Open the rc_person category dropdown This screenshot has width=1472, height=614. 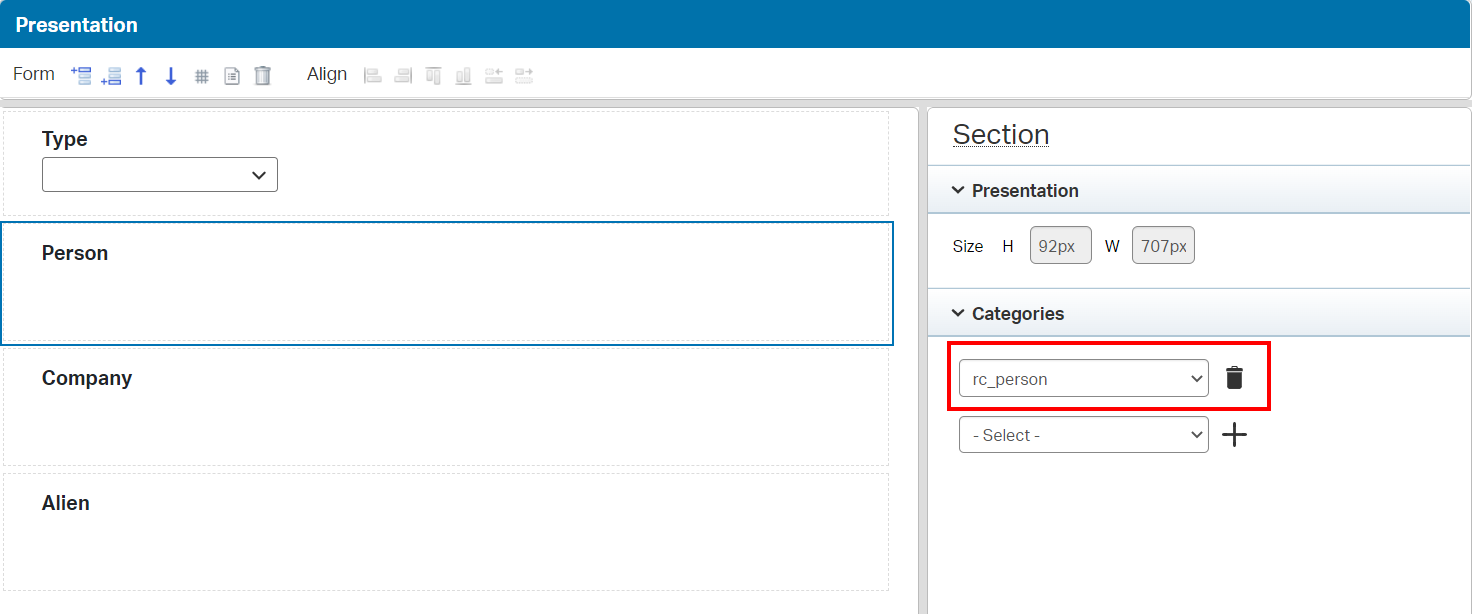pos(1084,378)
